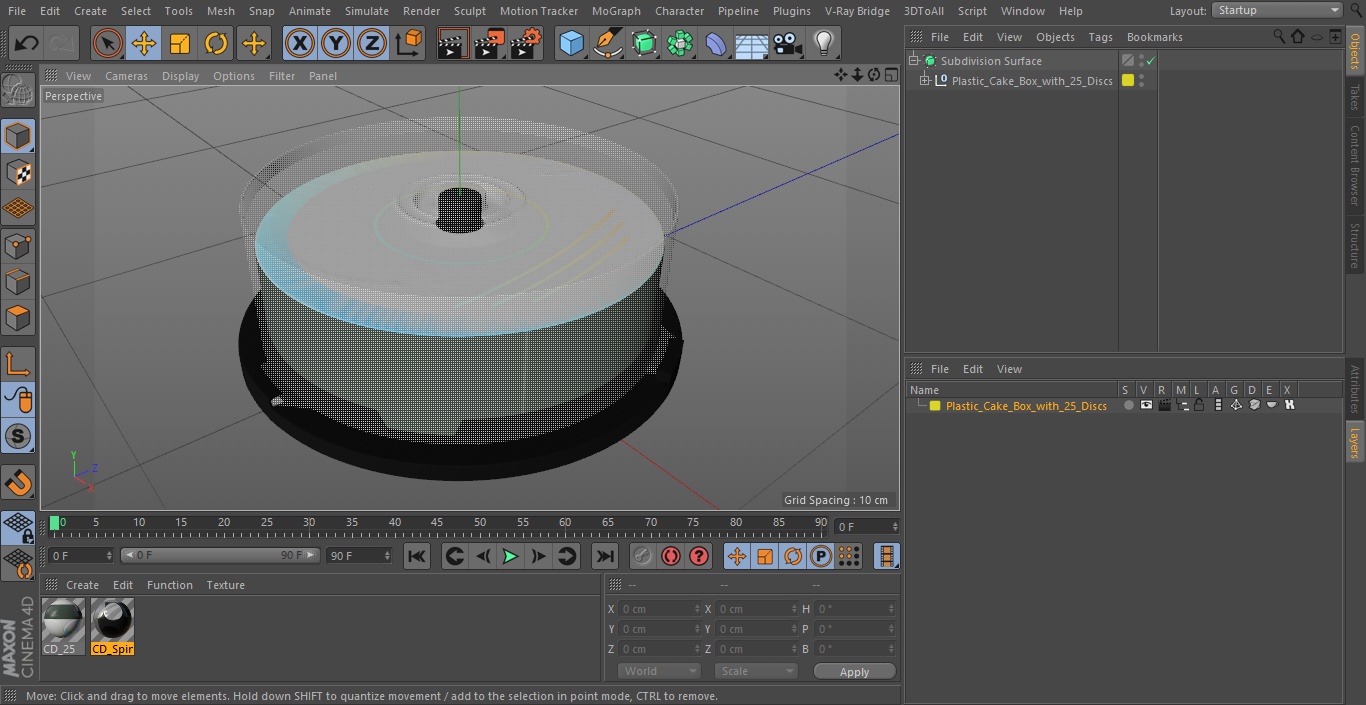1366x705 pixels.
Task: Open the material manager Texture menu
Action: 225,585
